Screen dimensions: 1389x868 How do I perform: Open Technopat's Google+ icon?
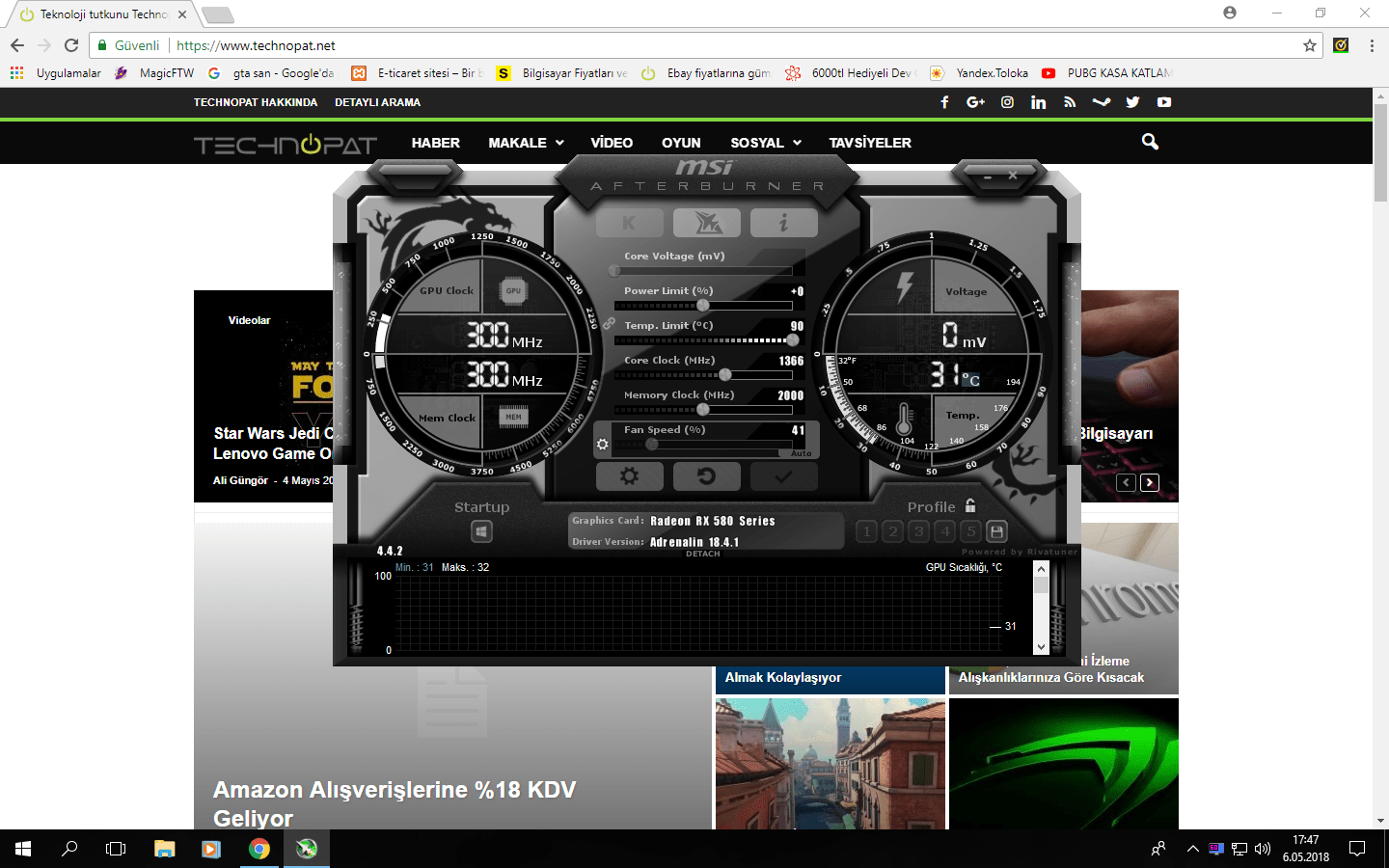coord(975,102)
